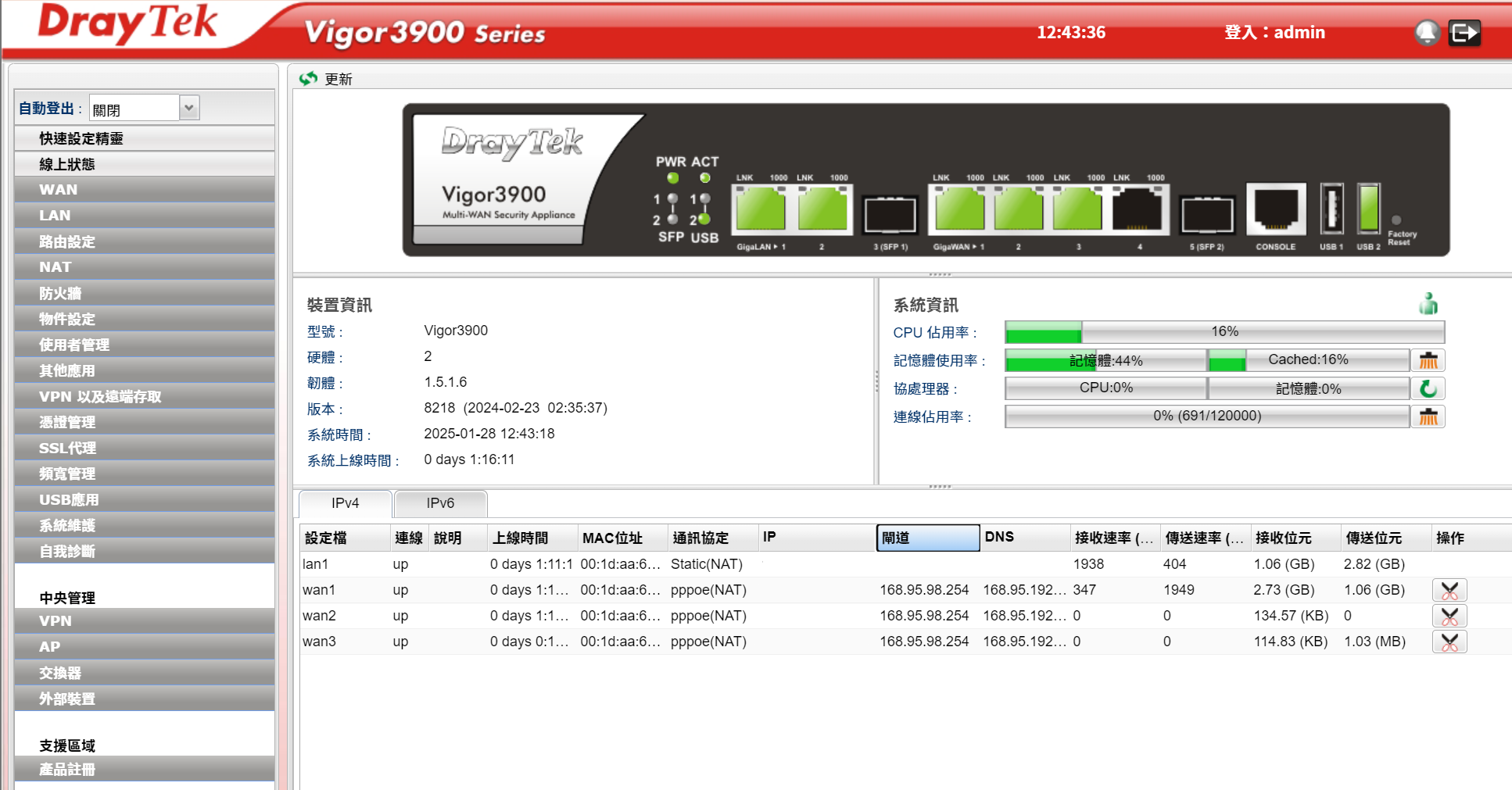Image resolution: width=1512 pixels, height=790 pixels.
Task: Select the lan1 row in table
Action: point(905,564)
